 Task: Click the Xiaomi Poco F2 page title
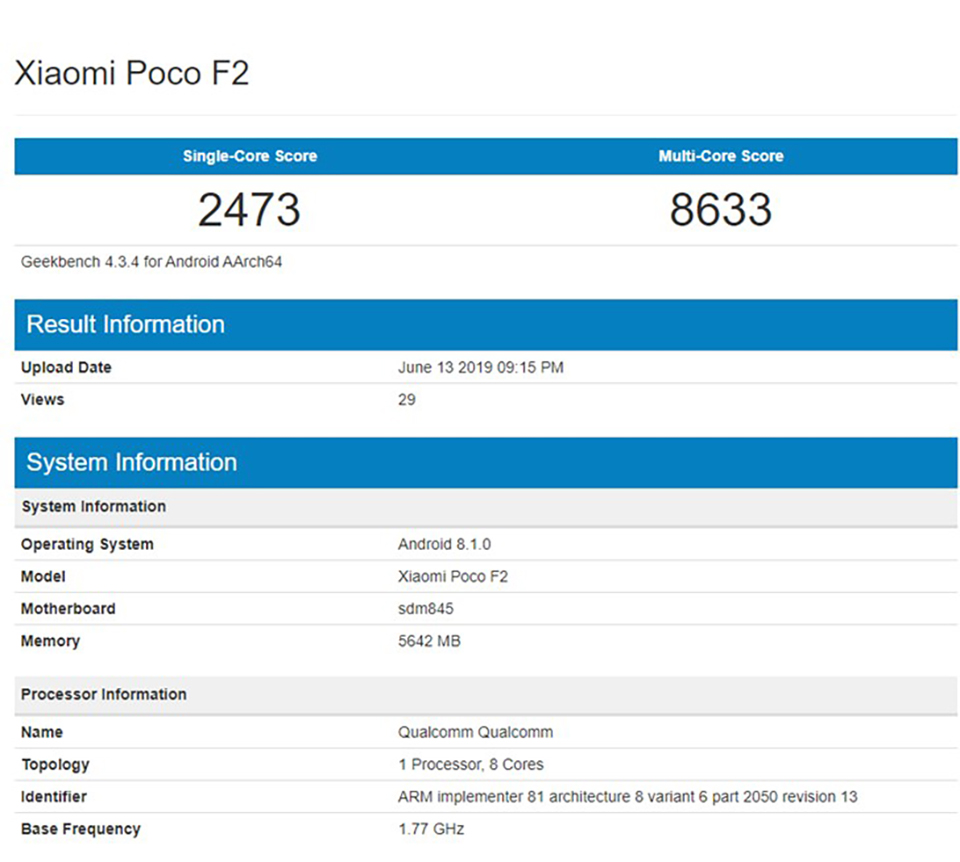pyautogui.click(x=132, y=73)
